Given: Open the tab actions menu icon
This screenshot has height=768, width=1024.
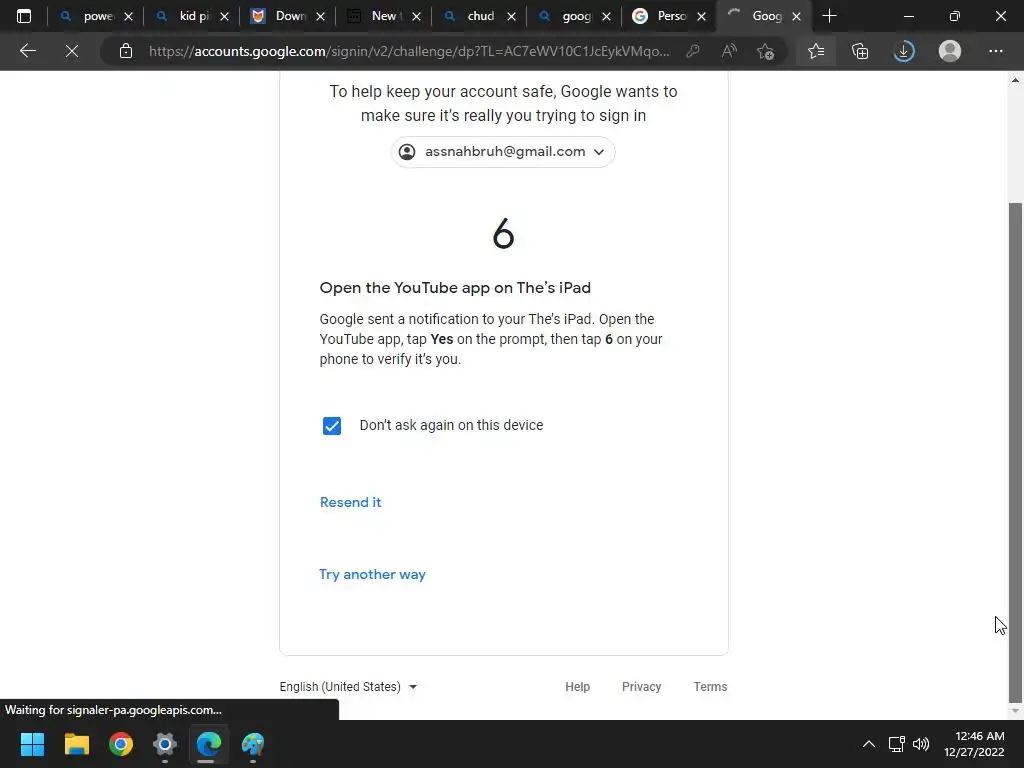Looking at the screenshot, I should [x=24, y=16].
